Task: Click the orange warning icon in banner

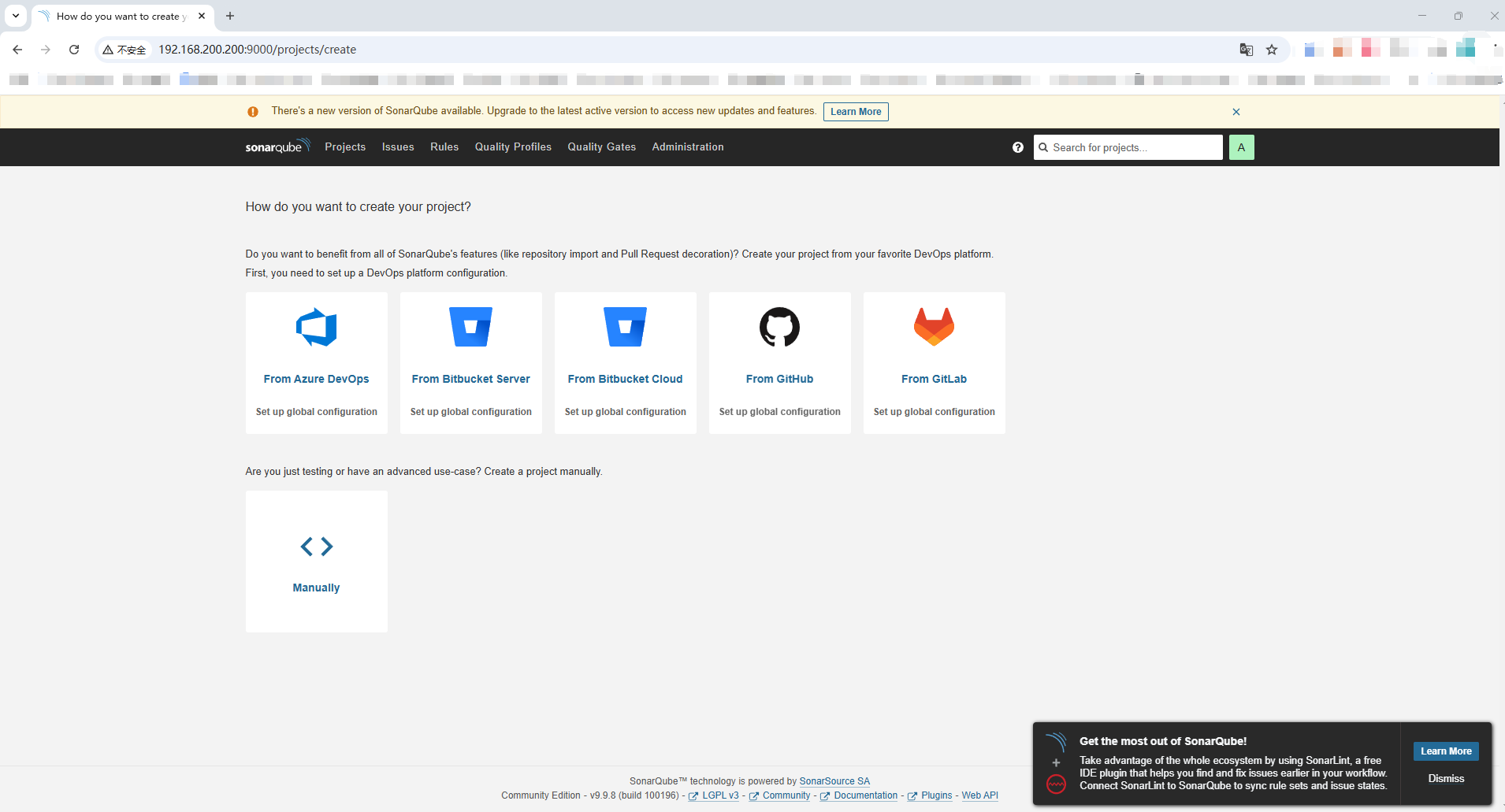Action: (x=253, y=112)
